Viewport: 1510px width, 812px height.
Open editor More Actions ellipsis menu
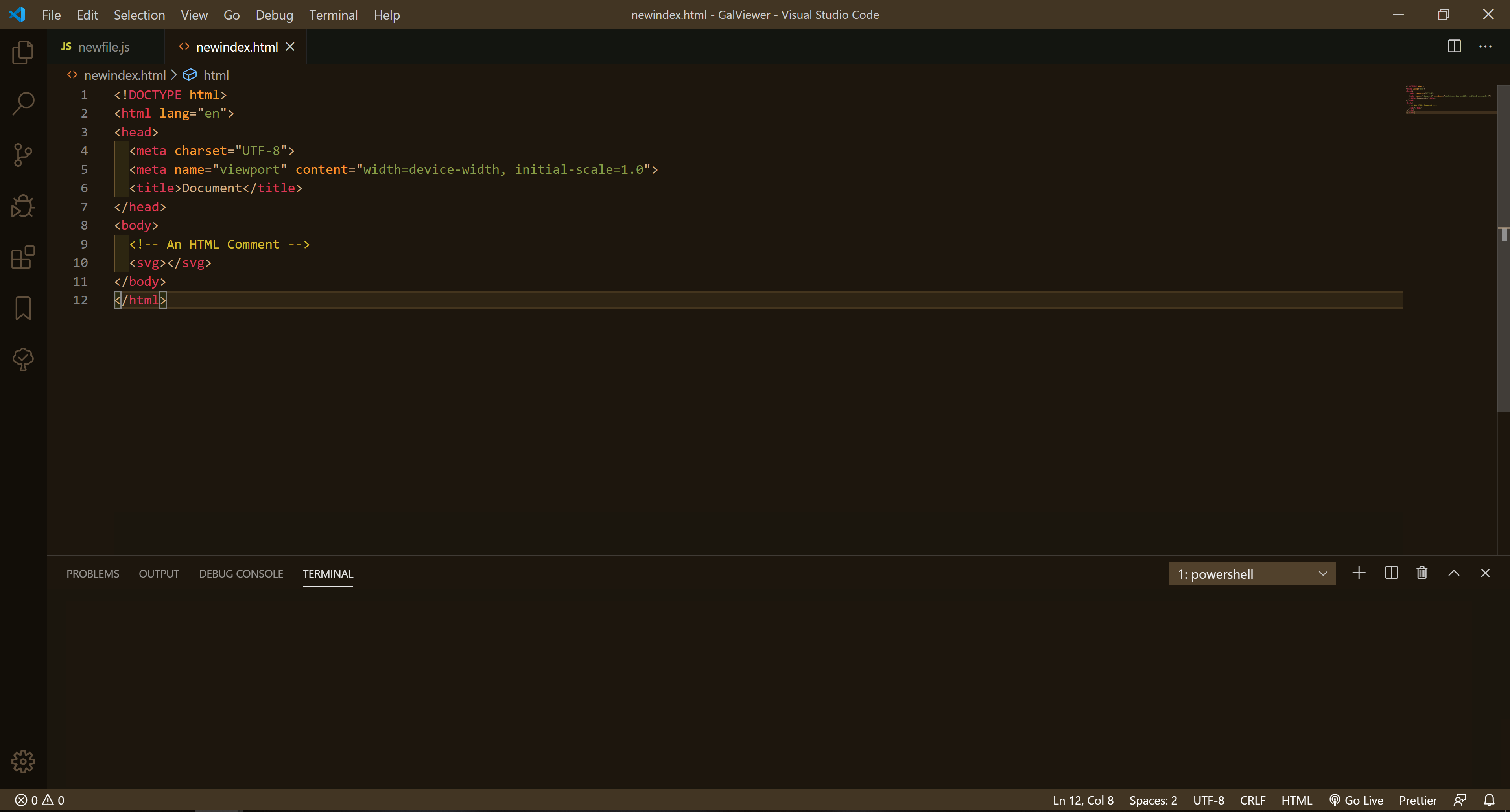click(x=1485, y=46)
